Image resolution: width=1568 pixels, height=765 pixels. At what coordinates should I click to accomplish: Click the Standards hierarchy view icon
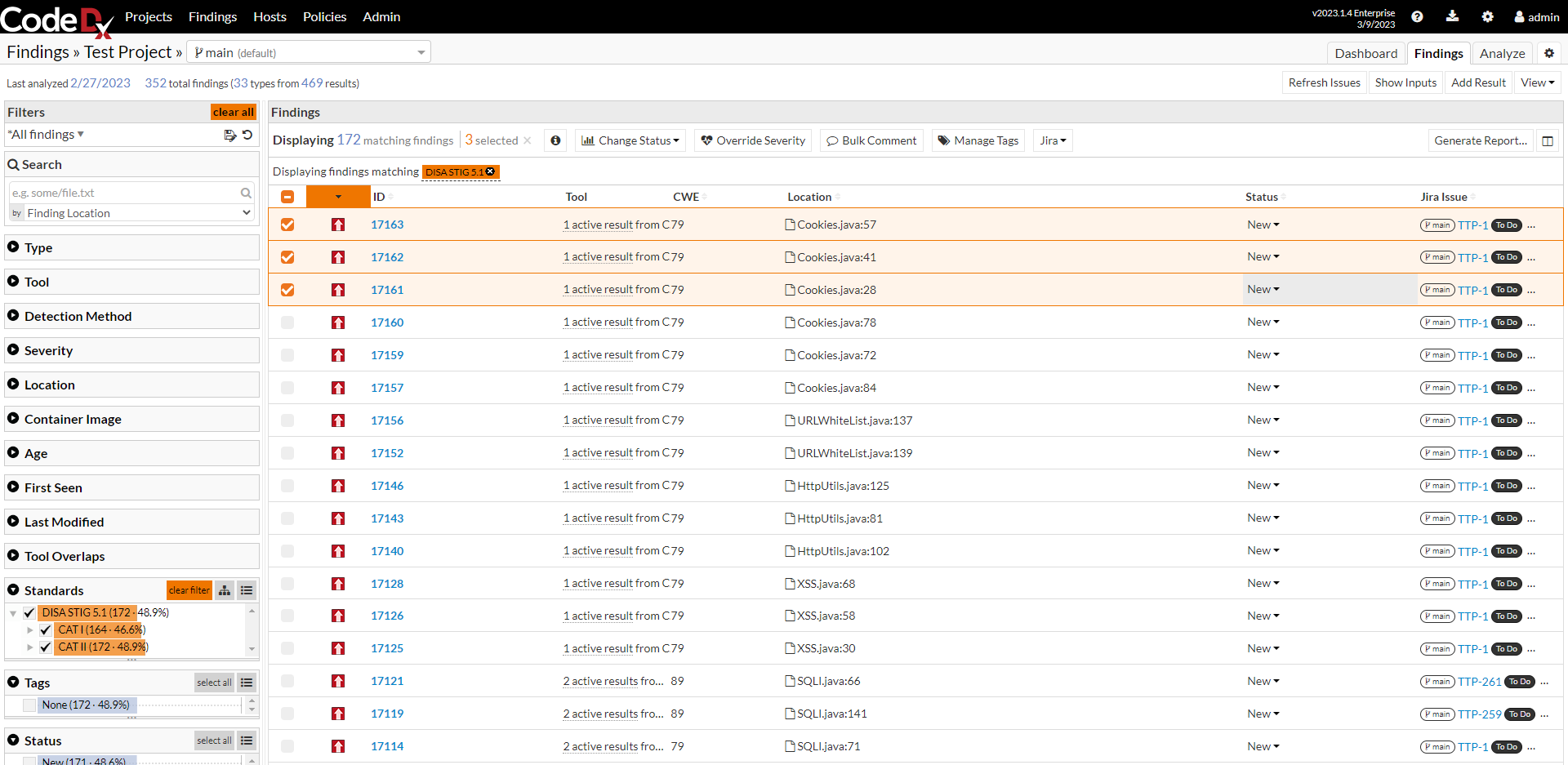pyautogui.click(x=225, y=590)
